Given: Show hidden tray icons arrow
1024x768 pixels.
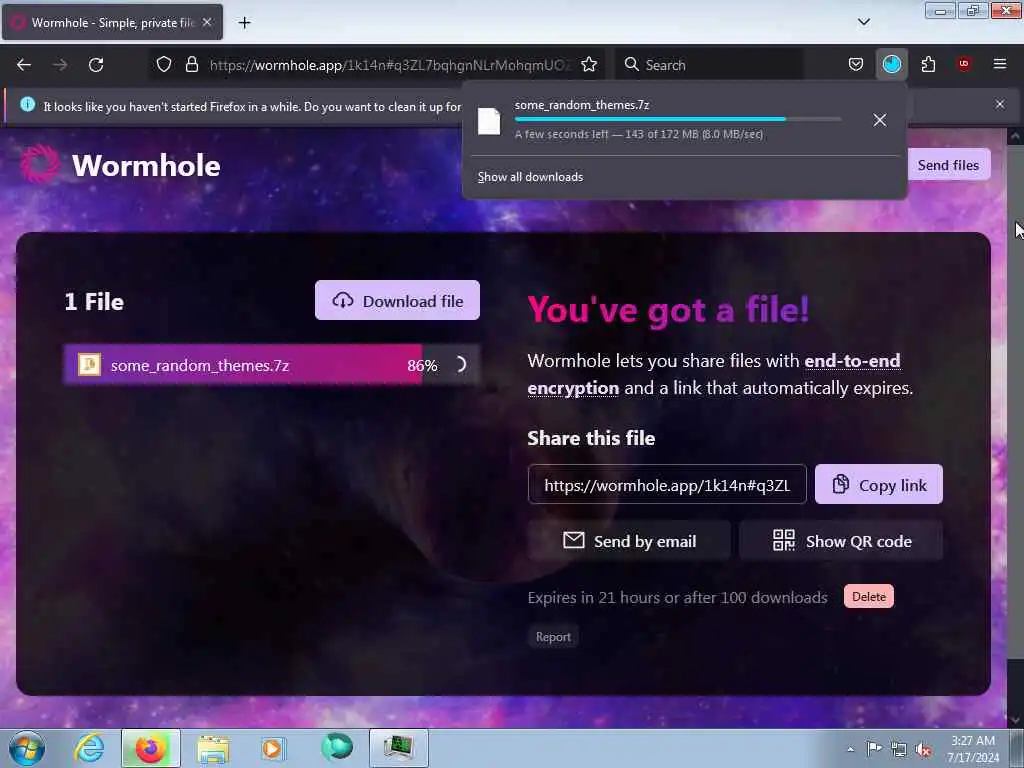Looking at the screenshot, I should (x=850, y=749).
